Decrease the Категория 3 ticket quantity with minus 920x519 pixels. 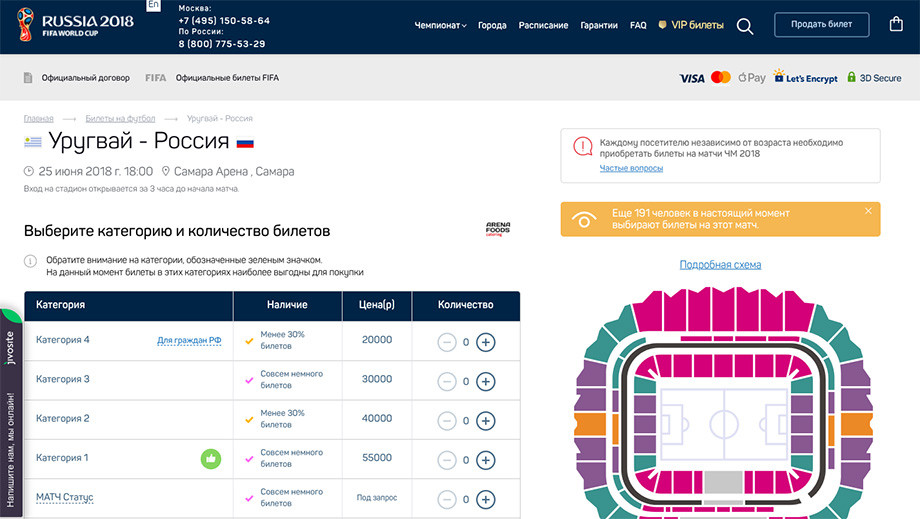click(x=447, y=381)
